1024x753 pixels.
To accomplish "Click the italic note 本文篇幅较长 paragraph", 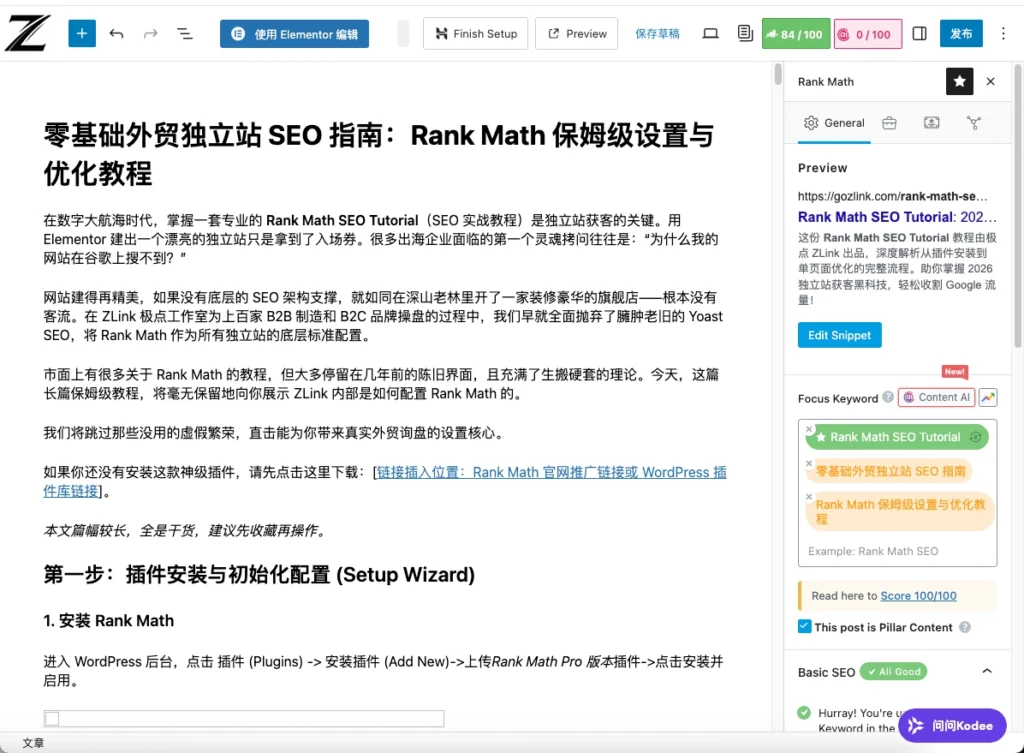I will pos(185,530).
